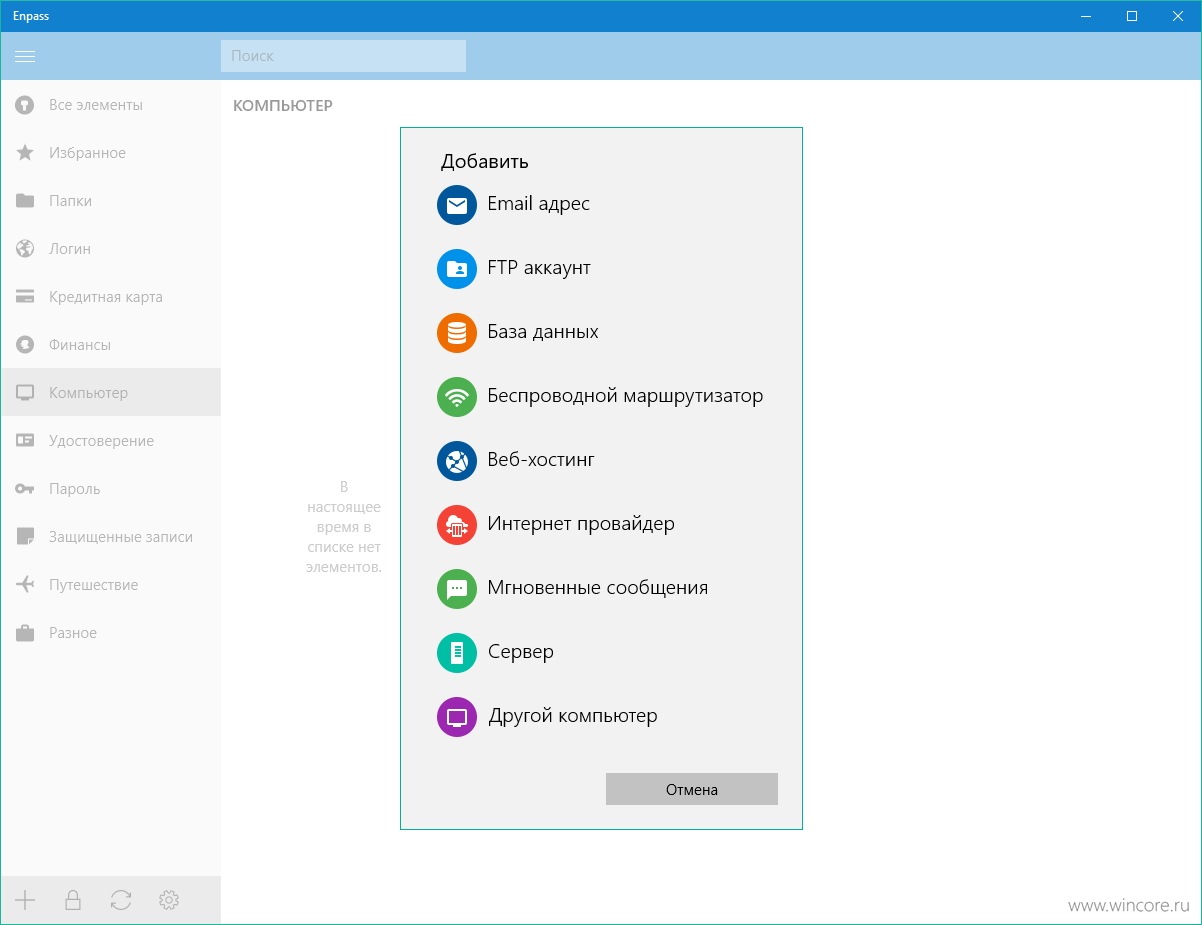Click the Логин globe icon
Viewport: 1202px width, 925px height.
point(25,248)
